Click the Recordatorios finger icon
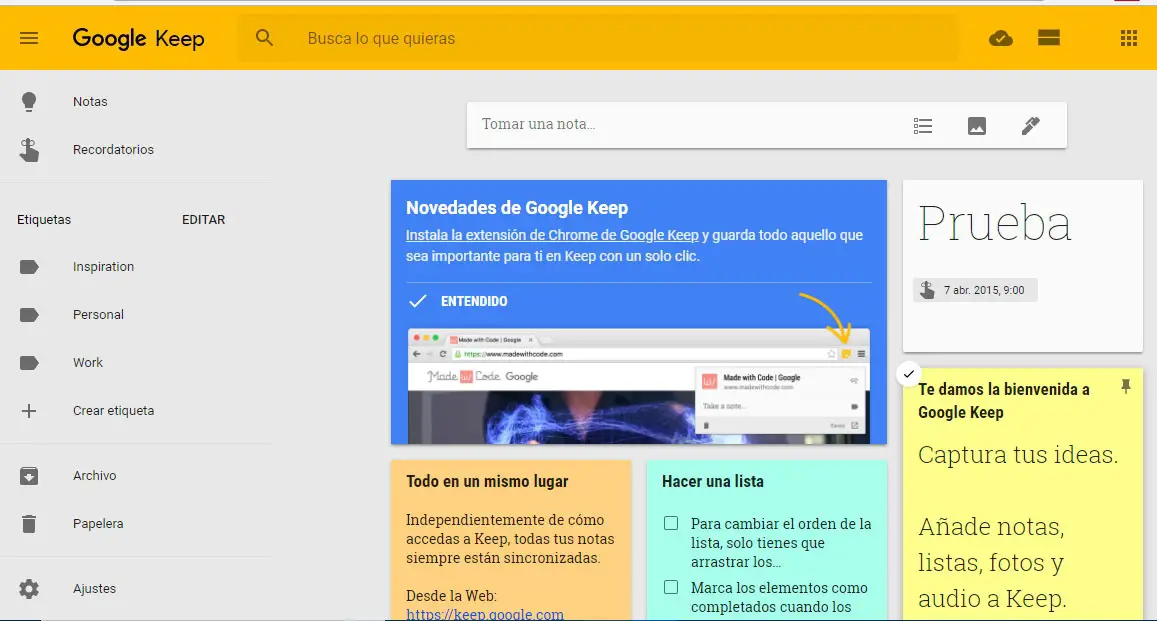This screenshot has height=621, width=1157. 29,150
